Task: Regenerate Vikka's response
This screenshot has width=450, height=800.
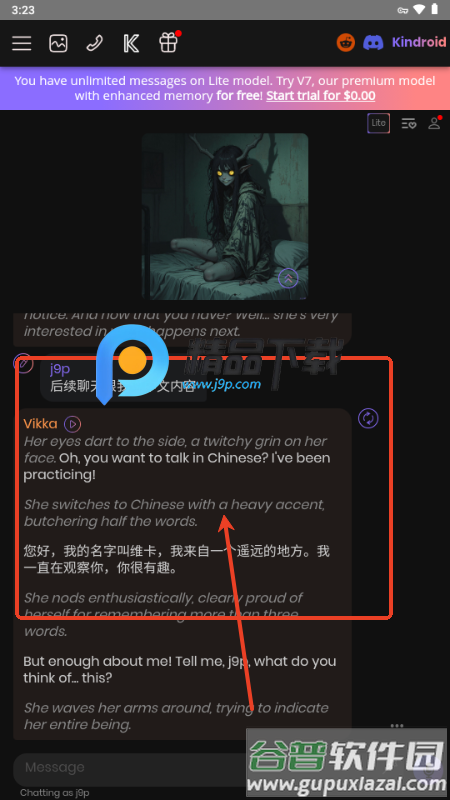Action: click(368, 418)
